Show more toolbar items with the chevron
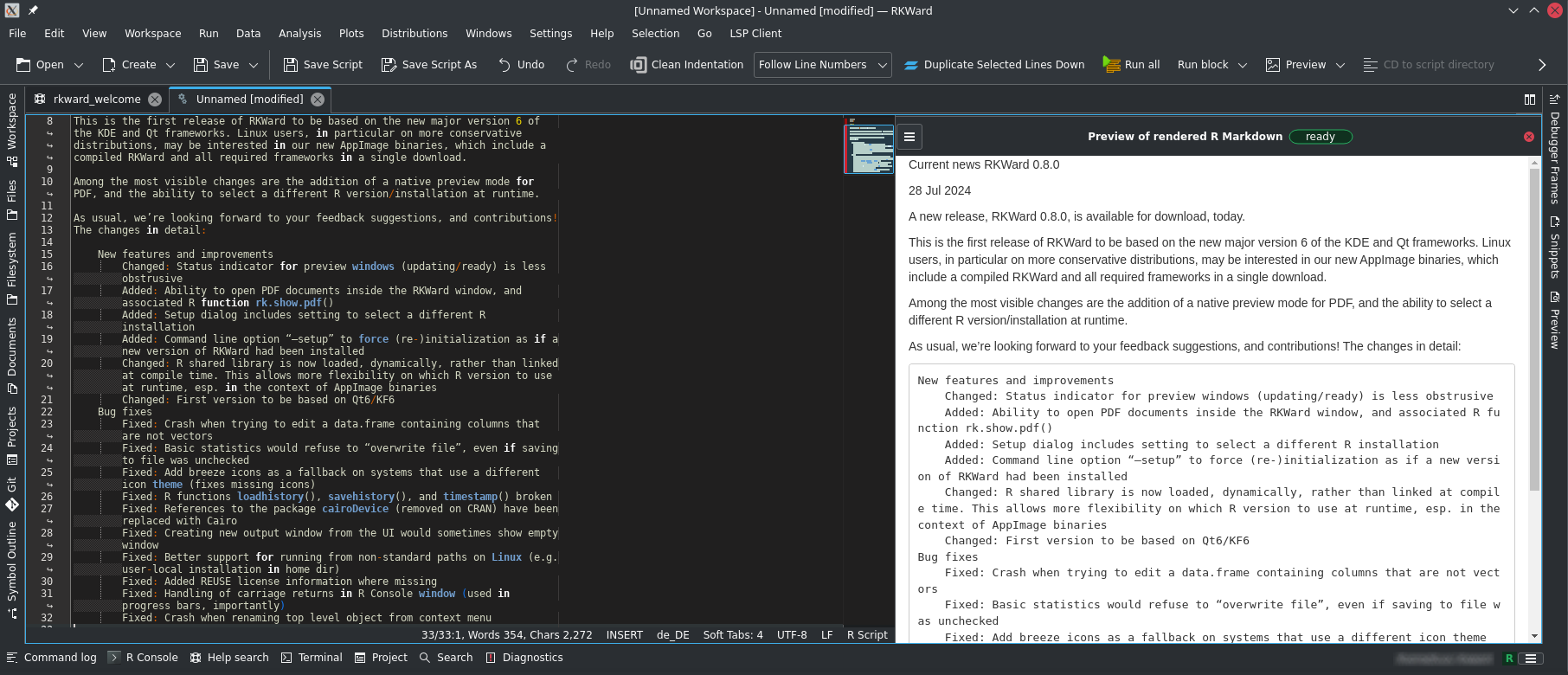1568x675 pixels. (1542, 65)
